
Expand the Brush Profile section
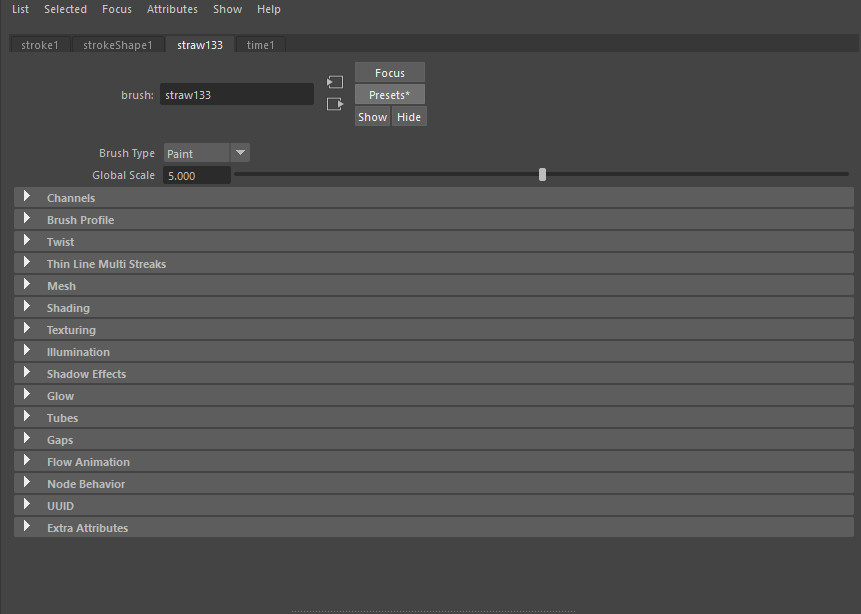[434, 220]
